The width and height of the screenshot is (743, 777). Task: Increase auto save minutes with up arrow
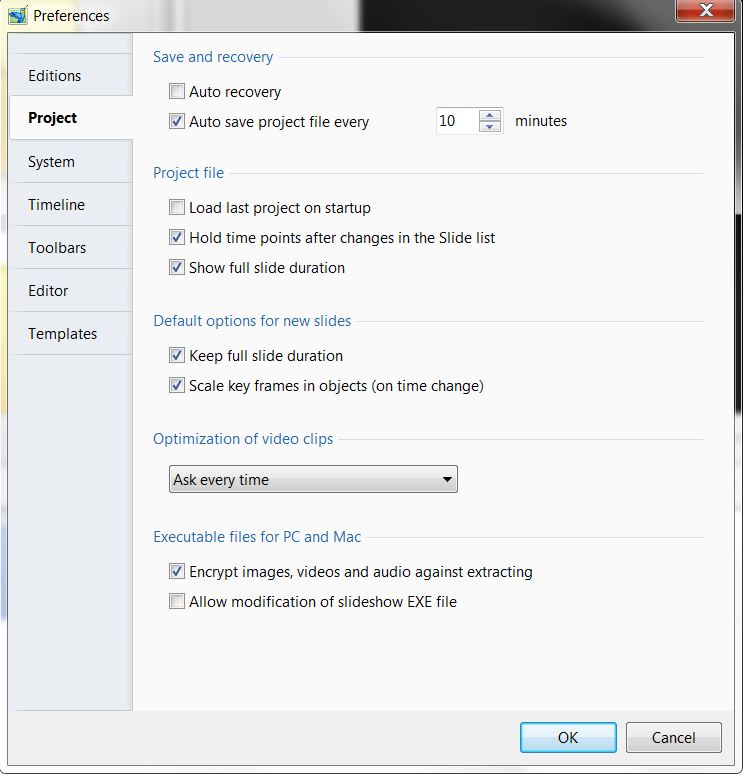490,115
